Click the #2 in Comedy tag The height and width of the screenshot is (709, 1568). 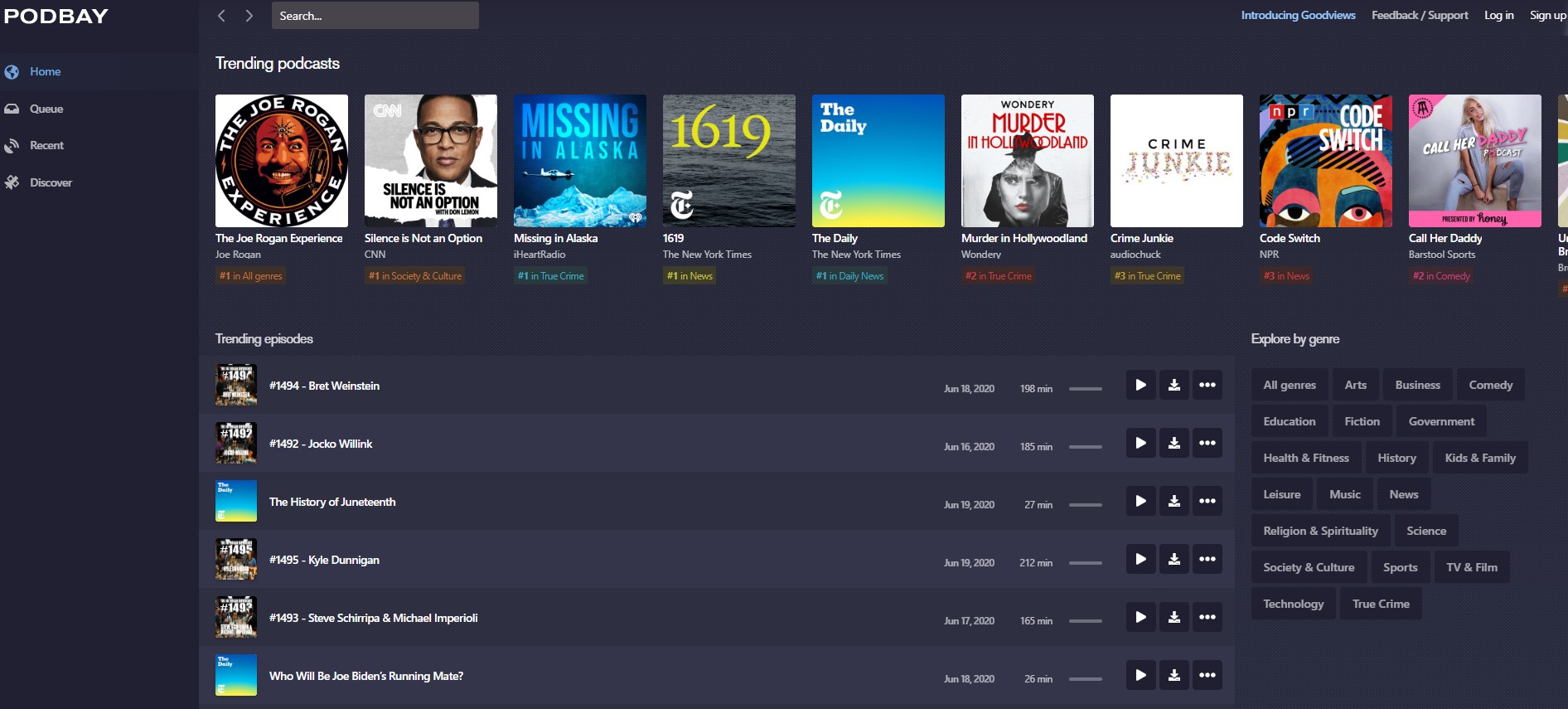(x=1441, y=276)
